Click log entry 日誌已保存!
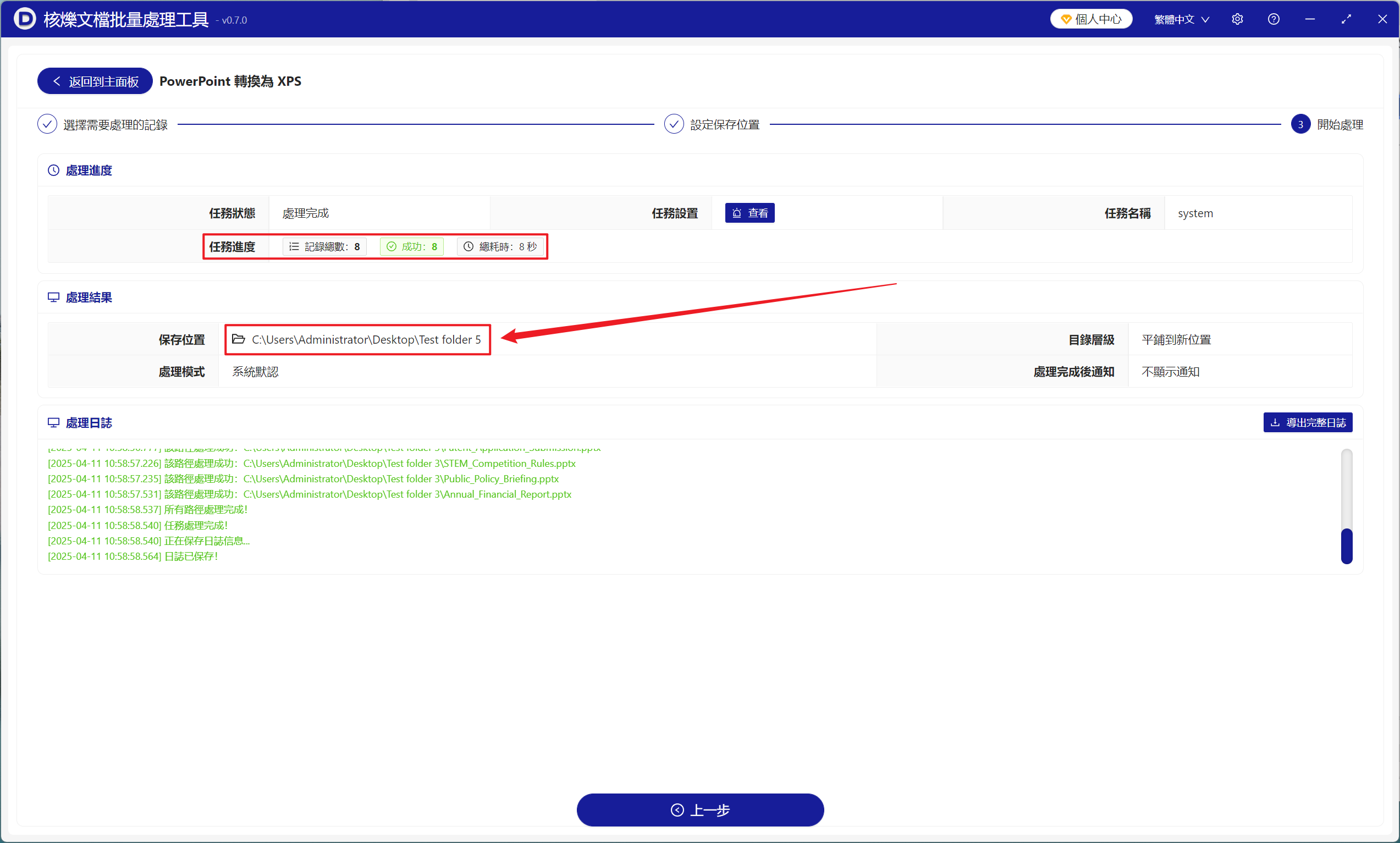Image resolution: width=1400 pixels, height=843 pixels. pyautogui.click(x=133, y=556)
